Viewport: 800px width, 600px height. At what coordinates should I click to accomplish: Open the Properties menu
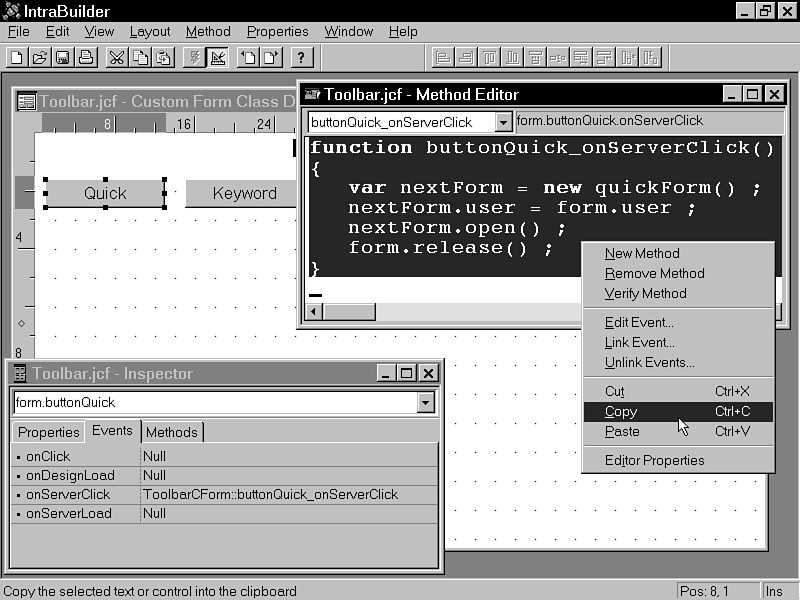[x=278, y=32]
